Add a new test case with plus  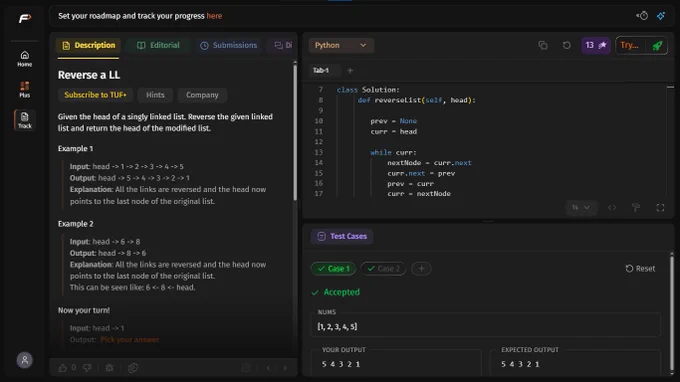421,268
